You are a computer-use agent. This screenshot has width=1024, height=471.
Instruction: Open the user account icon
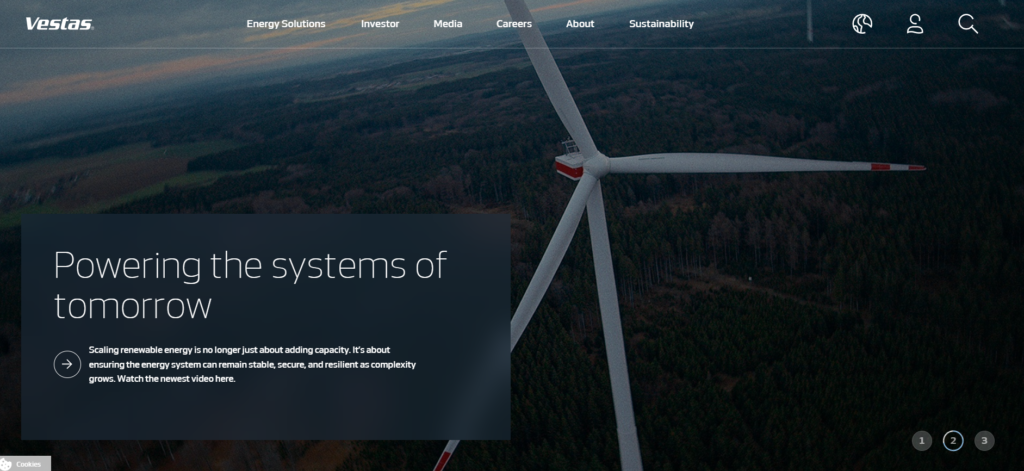(x=915, y=24)
